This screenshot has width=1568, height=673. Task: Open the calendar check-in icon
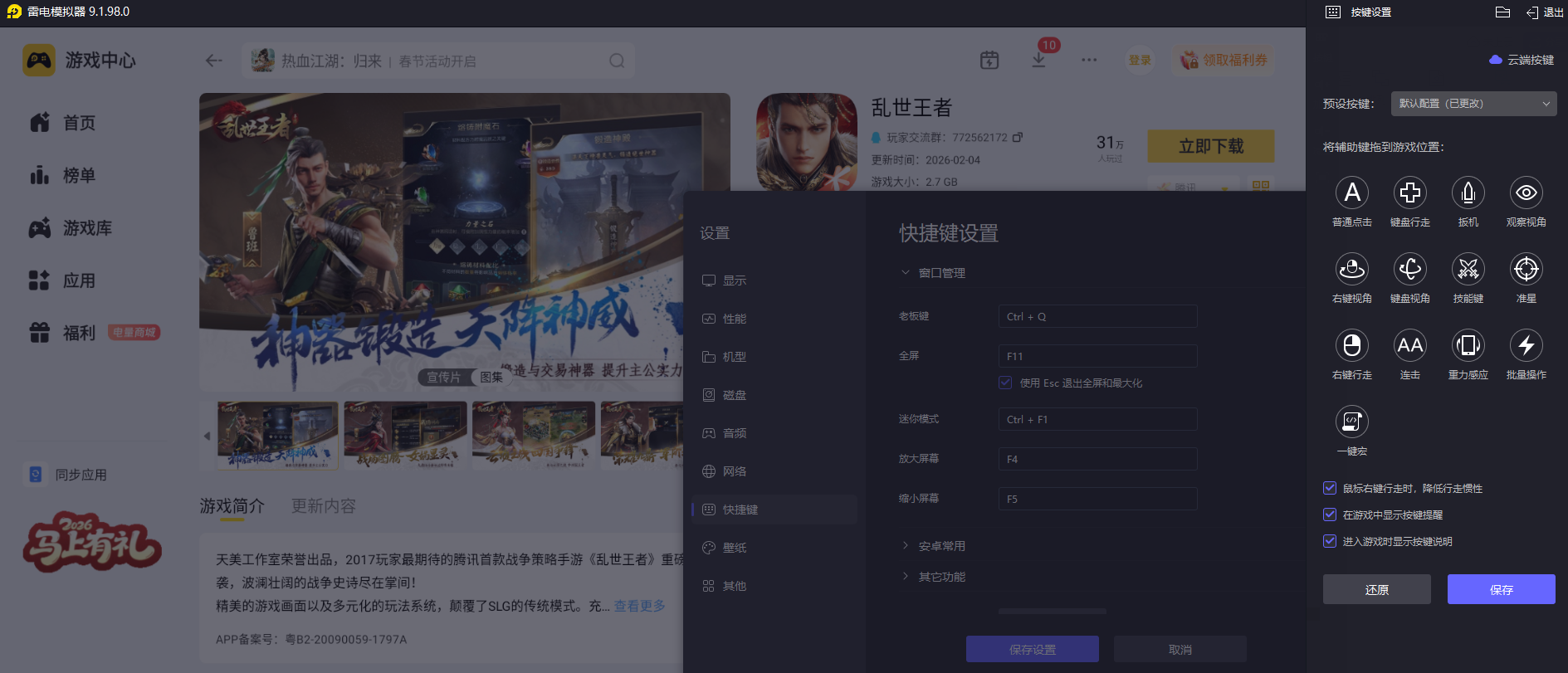pyautogui.click(x=989, y=60)
